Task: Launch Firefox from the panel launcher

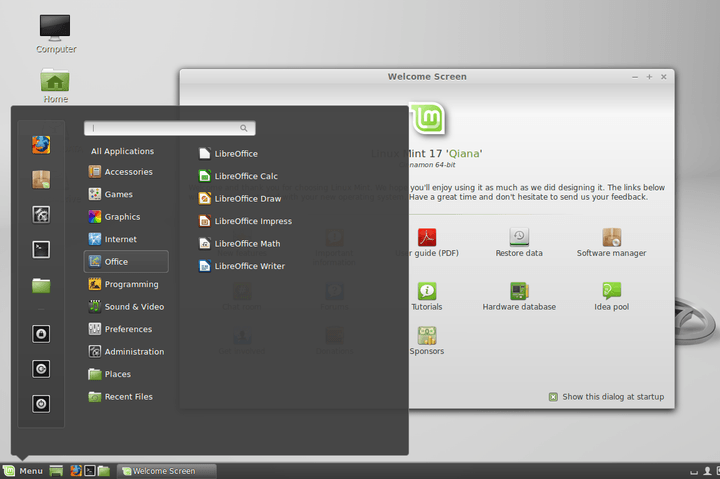Action: pos(76,471)
